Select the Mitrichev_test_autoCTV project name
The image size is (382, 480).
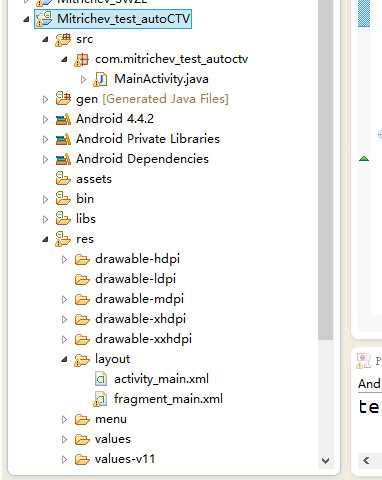(x=124, y=19)
